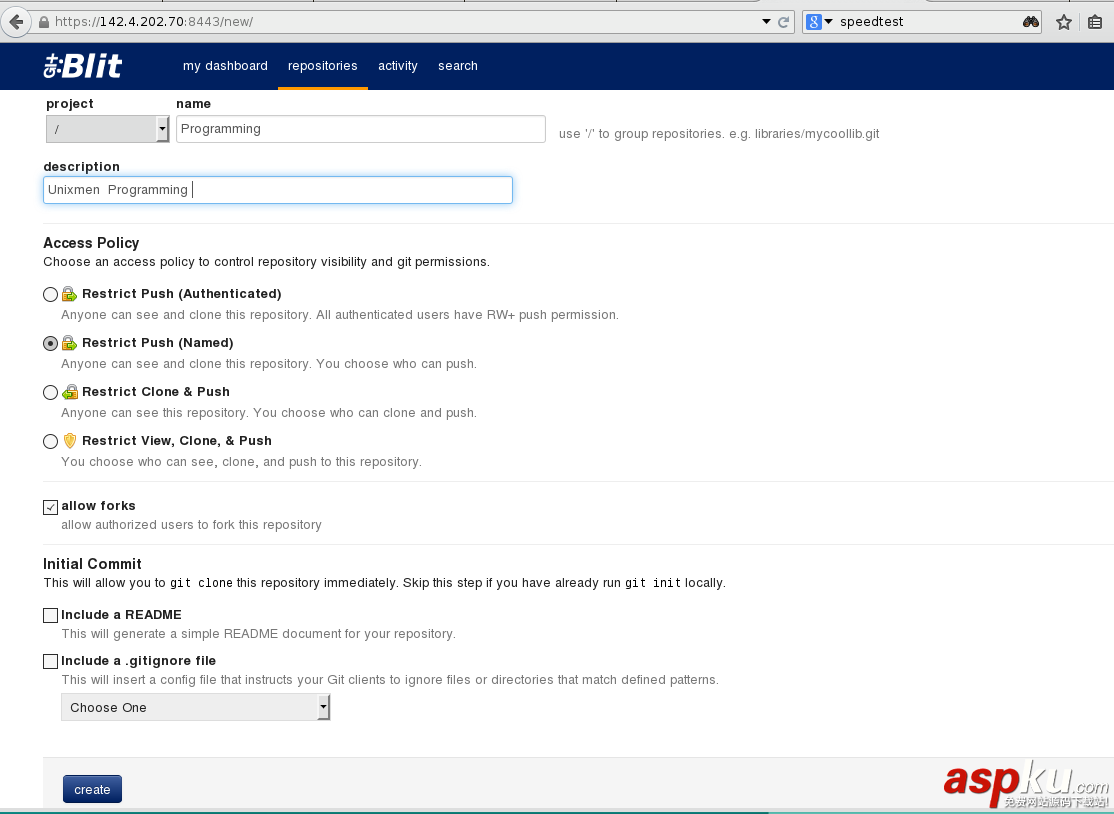Image resolution: width=1114 pixels, height=814 pixels.
Task: Enable Include a .gitignore file checkbox
Action: tap(50, 661)
